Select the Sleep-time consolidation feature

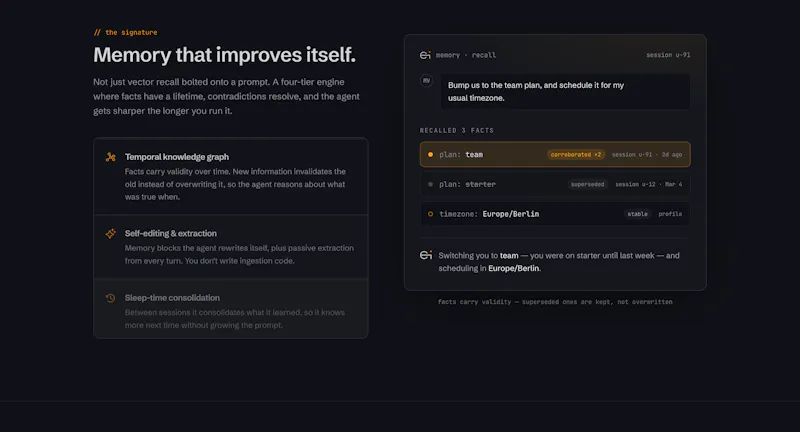(x=231, y=309)
